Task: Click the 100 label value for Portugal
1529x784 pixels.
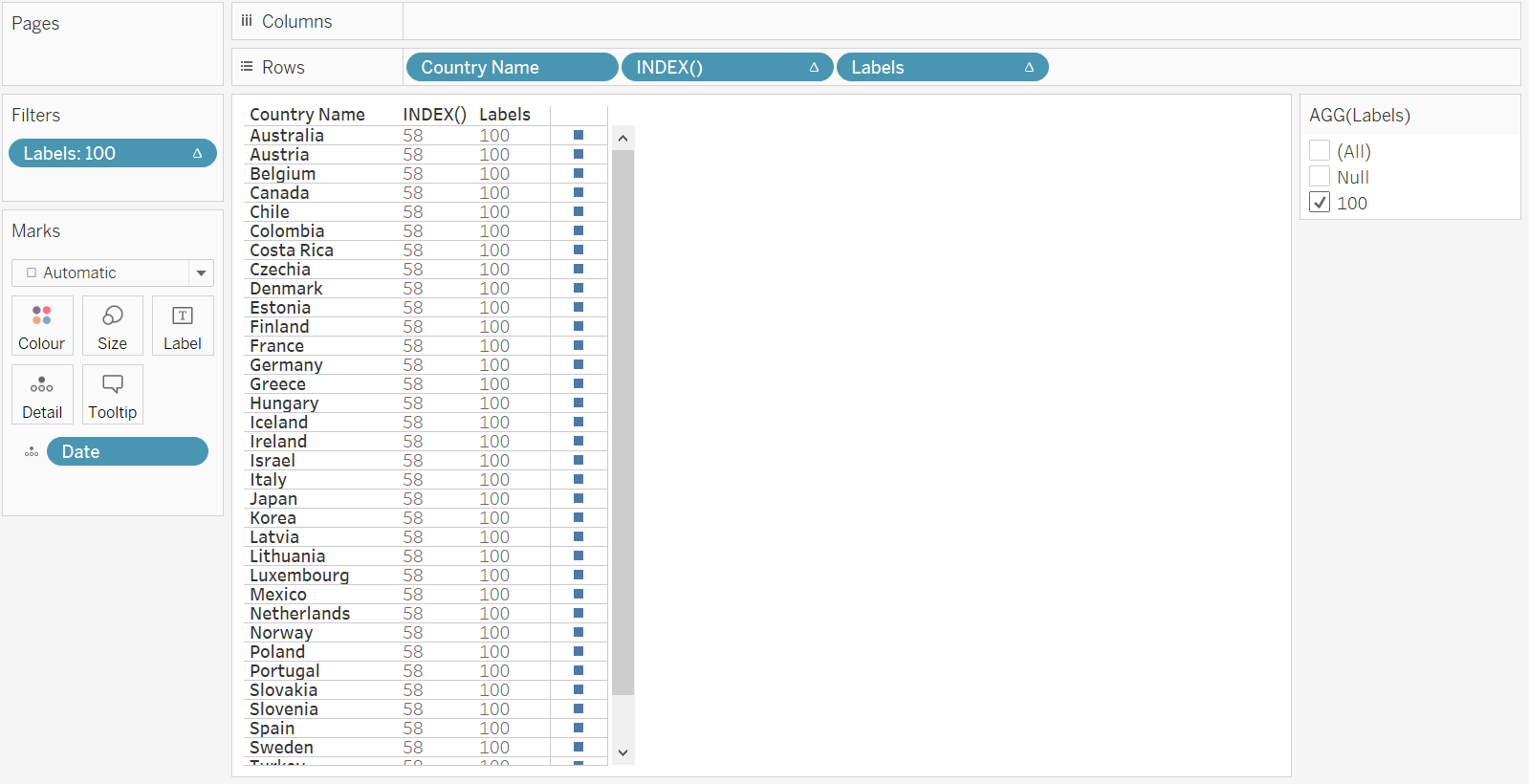Action: tap(494, 670)
